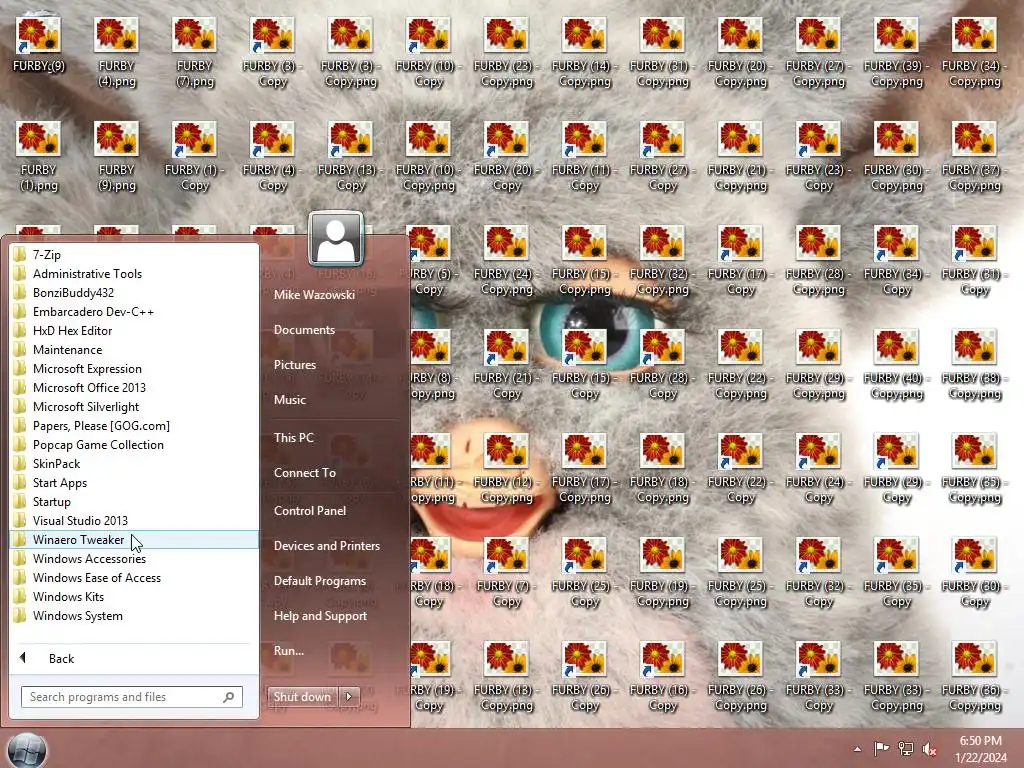The height and width of the screenshot is (768, 1024).
Task: Select FURBY (39) - Copy.png icon
Action: click(897, 52)
